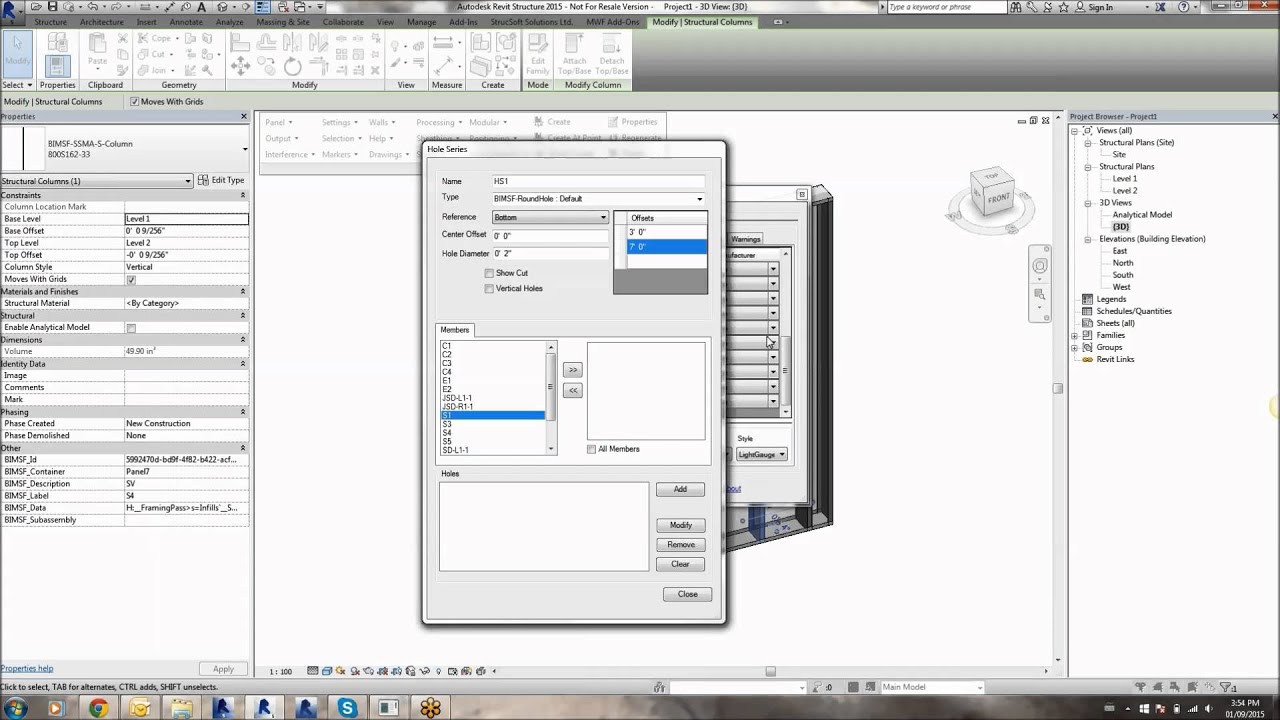The image size is (1280, 720).
Task: Toggle Enable Analytical Model checkbox
Action: (131, 327)
